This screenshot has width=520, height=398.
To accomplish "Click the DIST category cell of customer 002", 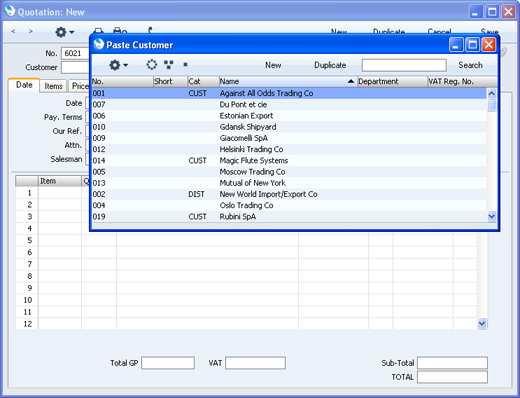I will tap(196, 194).
